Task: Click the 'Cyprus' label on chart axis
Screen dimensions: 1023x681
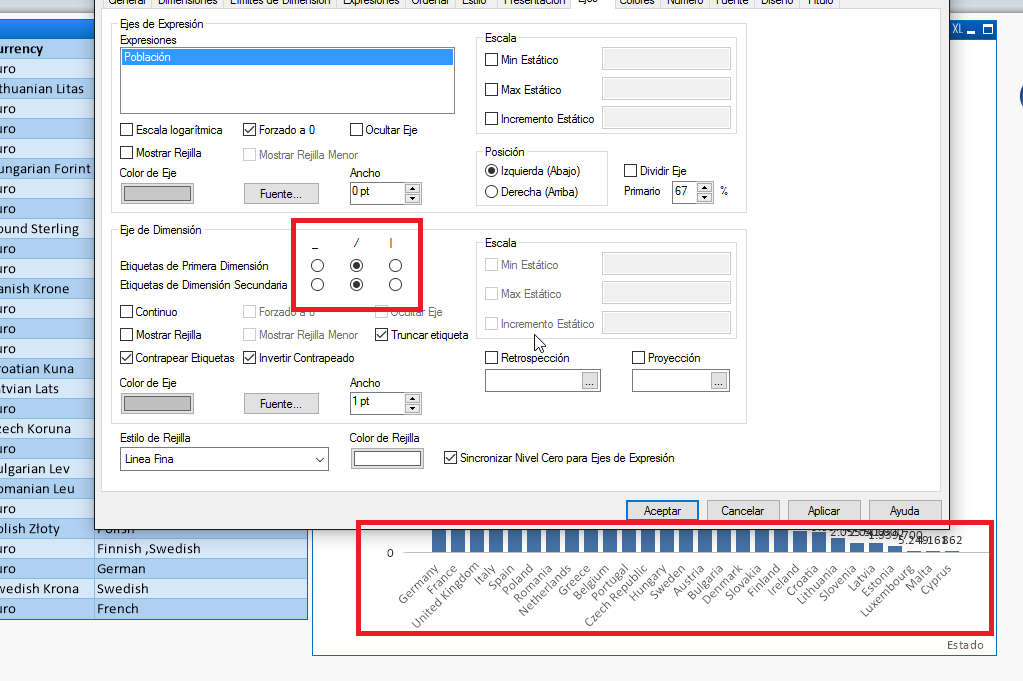Action: 936,579
